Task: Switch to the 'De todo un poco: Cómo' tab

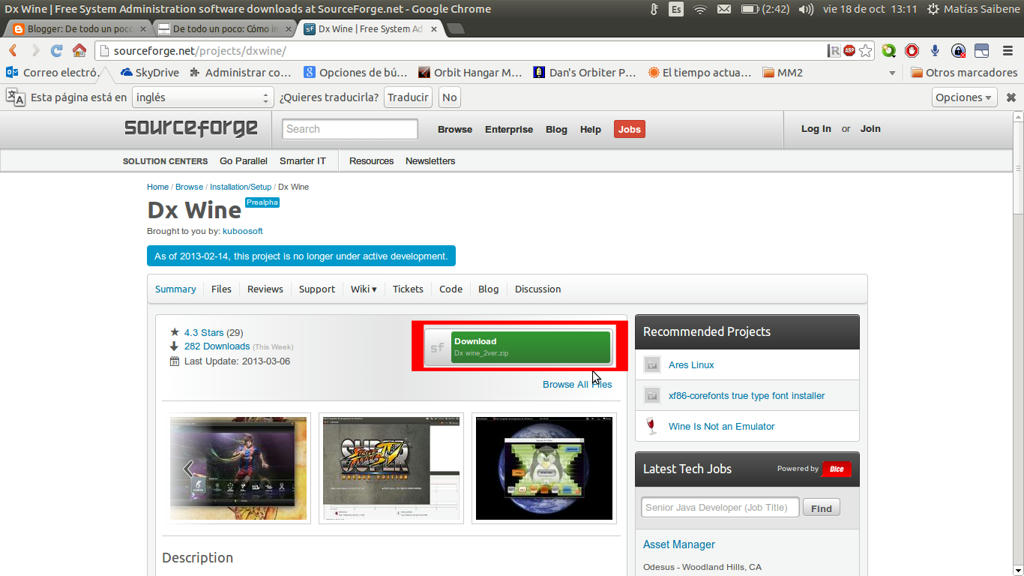Action: [225, 29]
